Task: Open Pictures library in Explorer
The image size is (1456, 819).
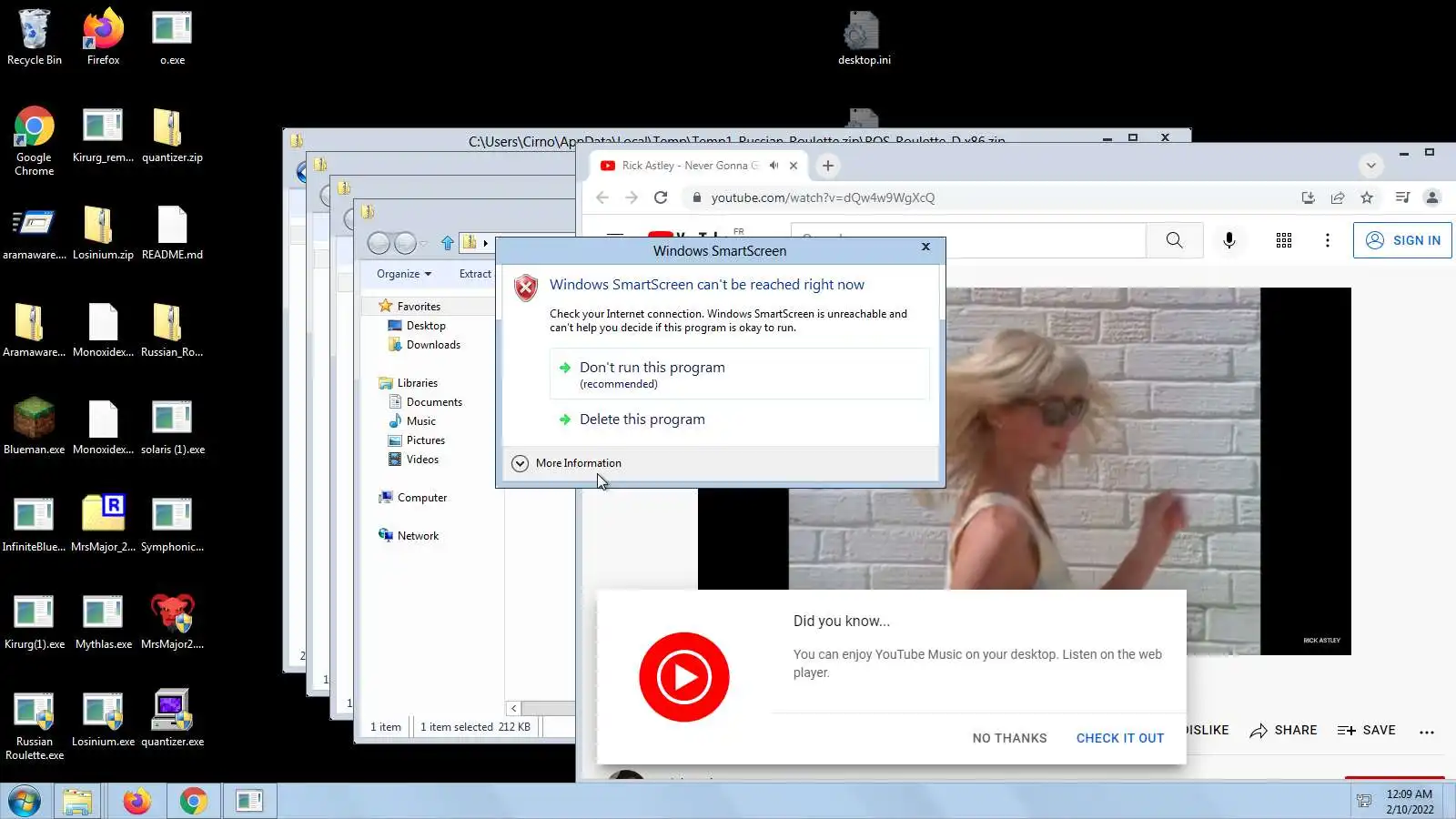Action: pyautogui.click(x=425, y=440)
